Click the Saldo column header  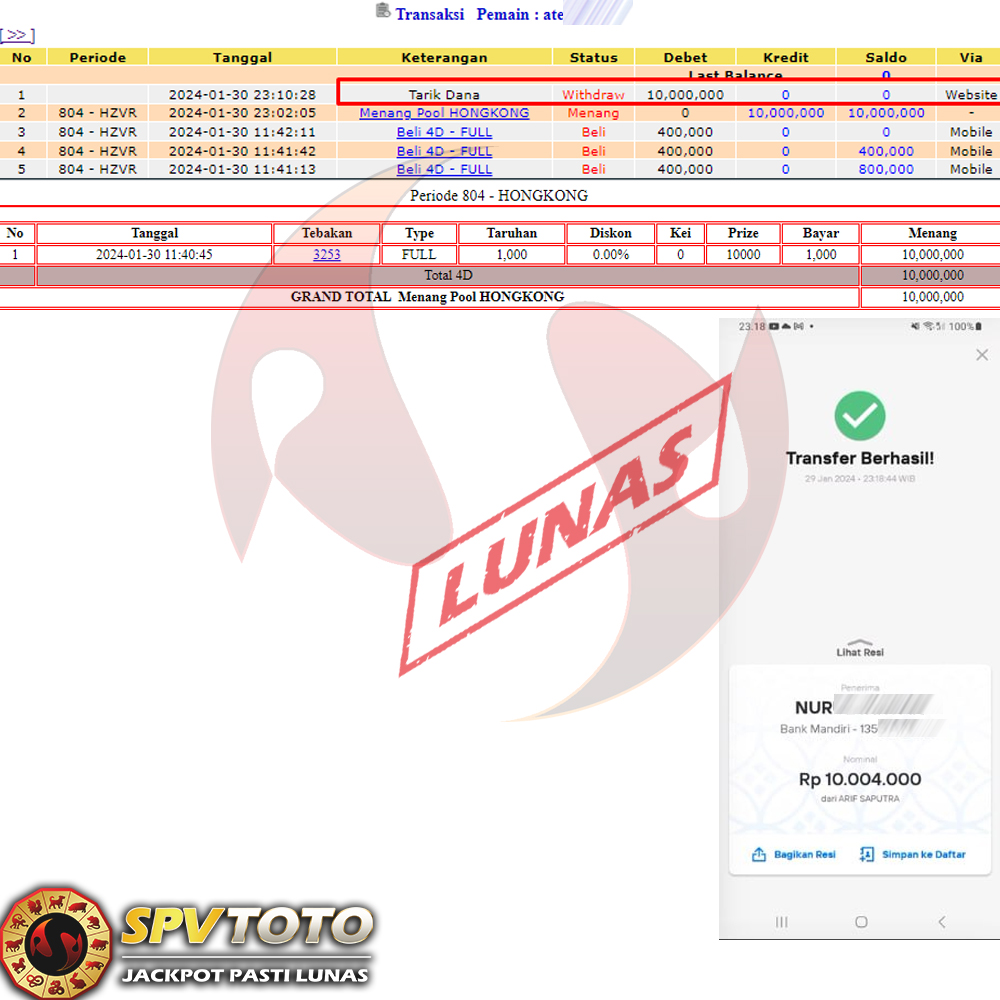[x=885, y=58]
